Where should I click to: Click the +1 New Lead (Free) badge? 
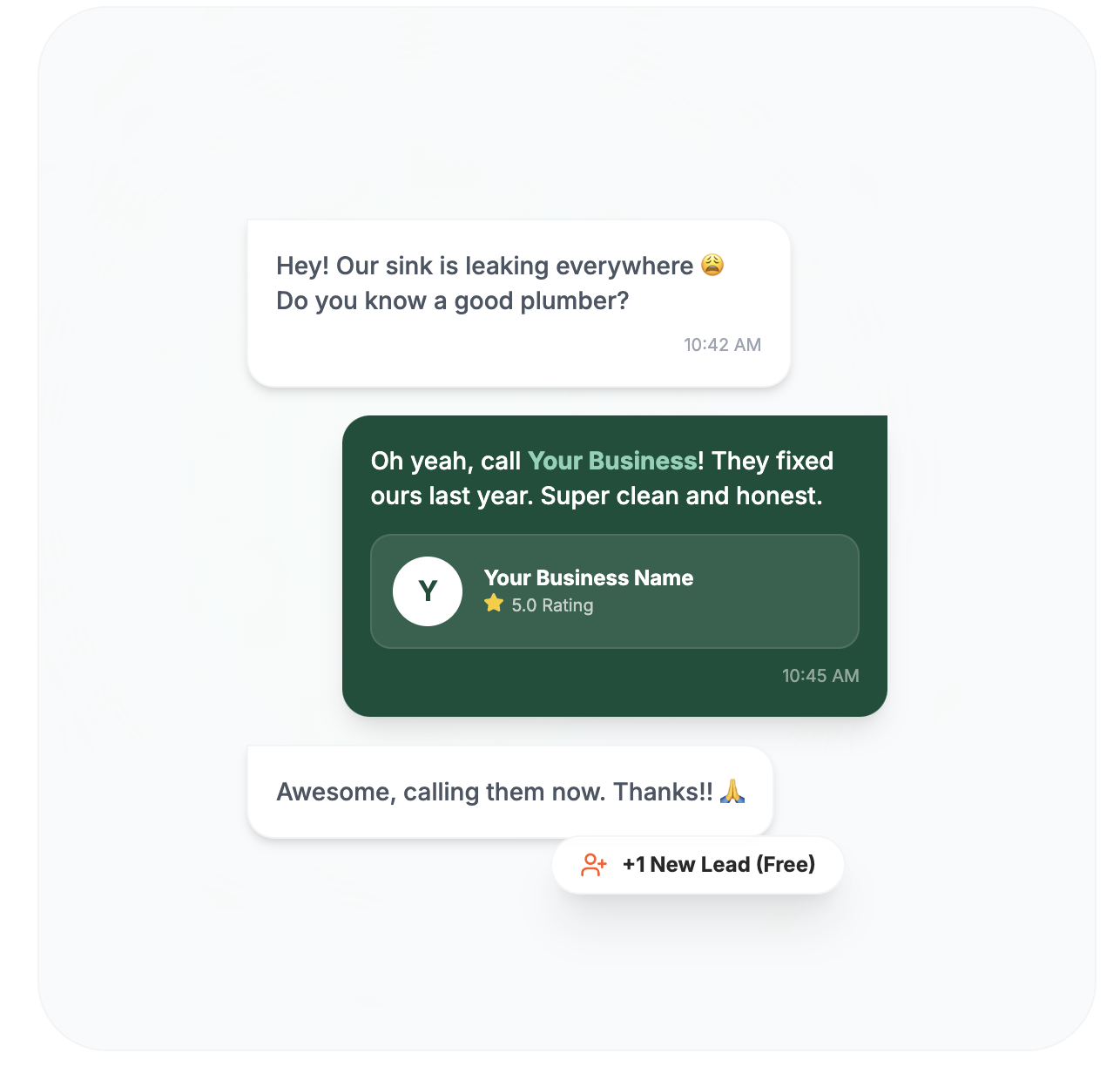(x=698, y=865)
